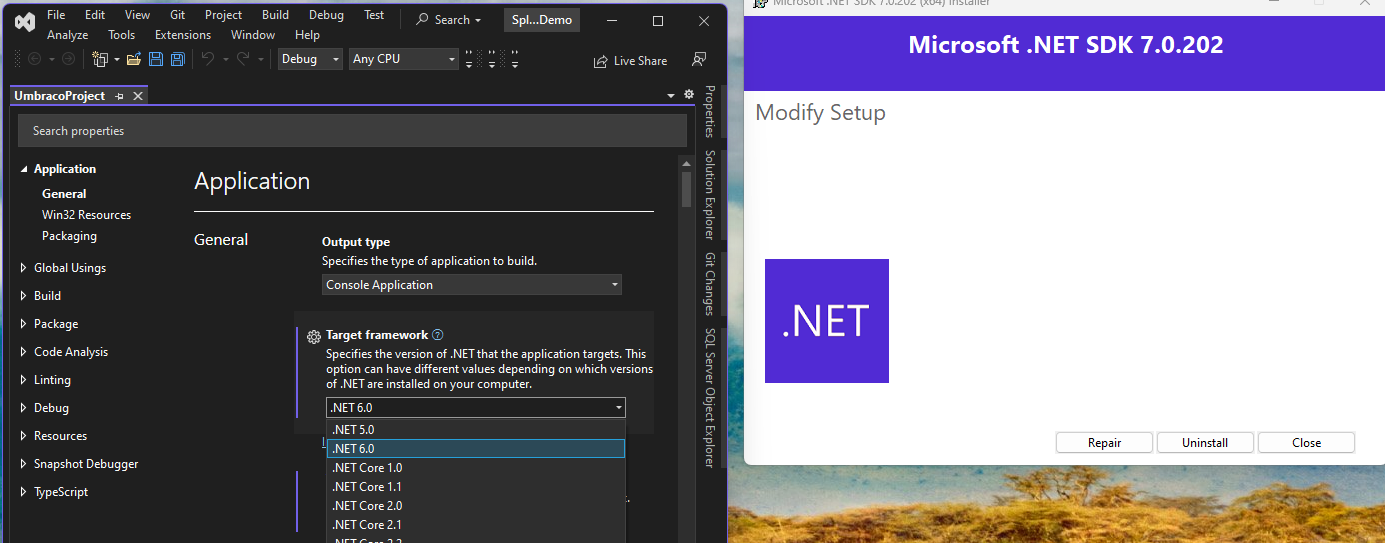Open the View menu
Image resolution: width=1385 pixels, height=543 pixels.
(x=137, y=15)
